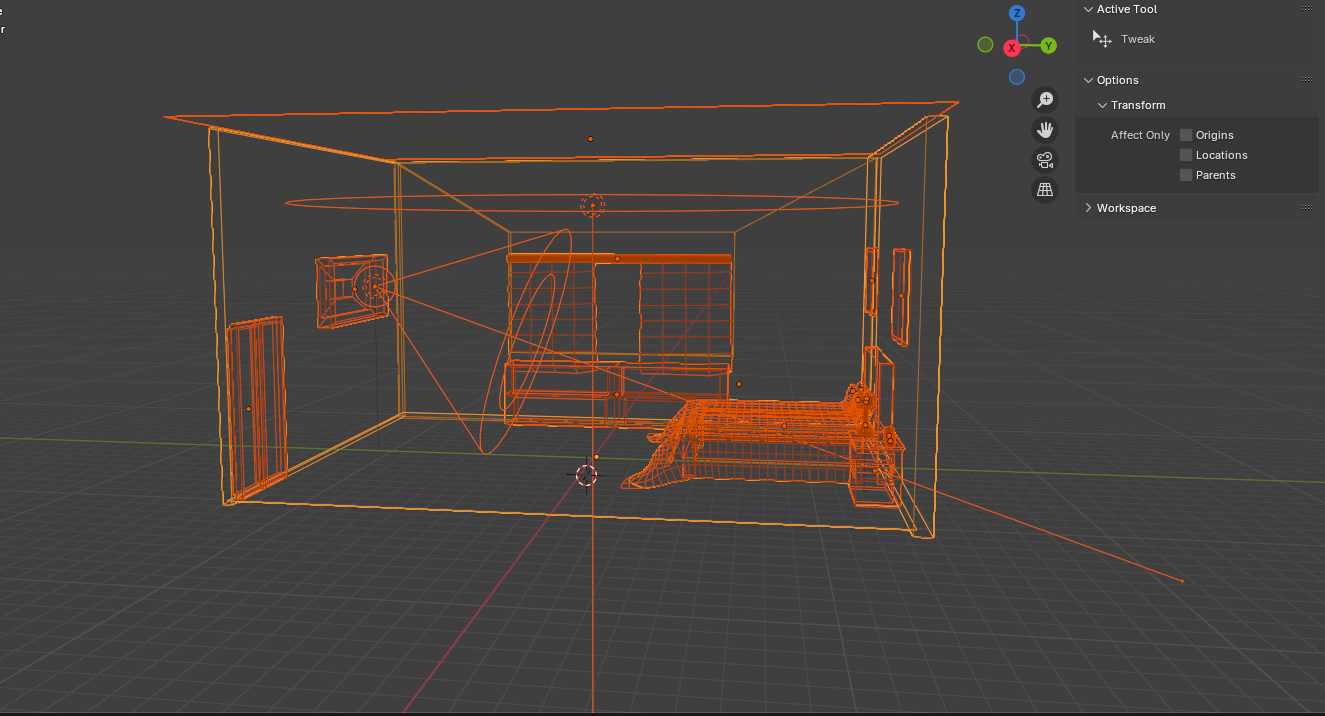Screen dimensions: 1325x716
Task: Click the hand pan view button
Action: point(1045,130)
